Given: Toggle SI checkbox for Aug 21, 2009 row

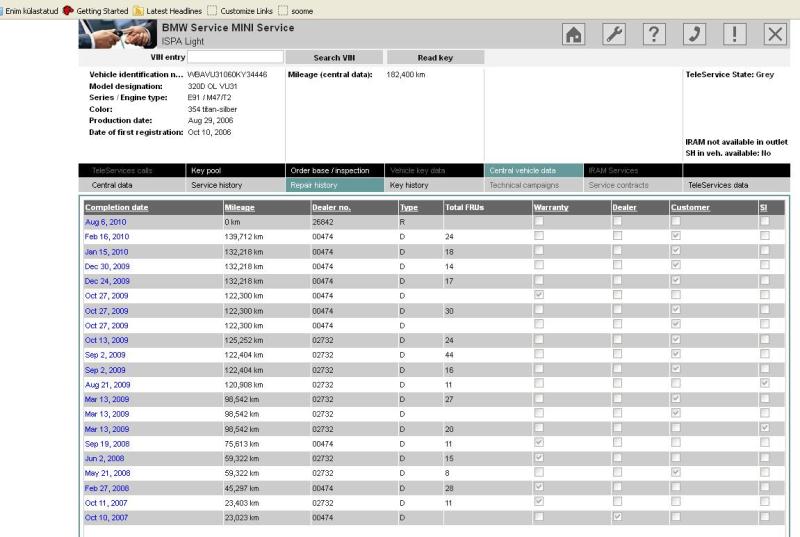Looking at the screenshot, I should point(765,383).
